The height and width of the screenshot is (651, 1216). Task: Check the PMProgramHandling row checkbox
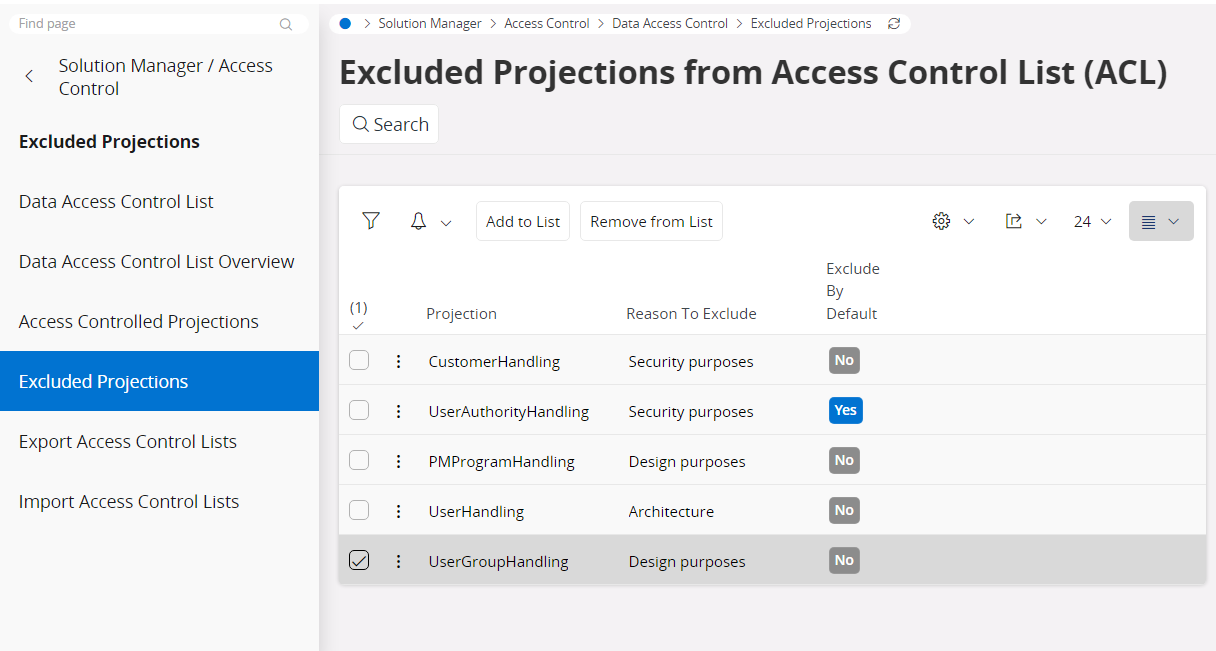[359, 461]
